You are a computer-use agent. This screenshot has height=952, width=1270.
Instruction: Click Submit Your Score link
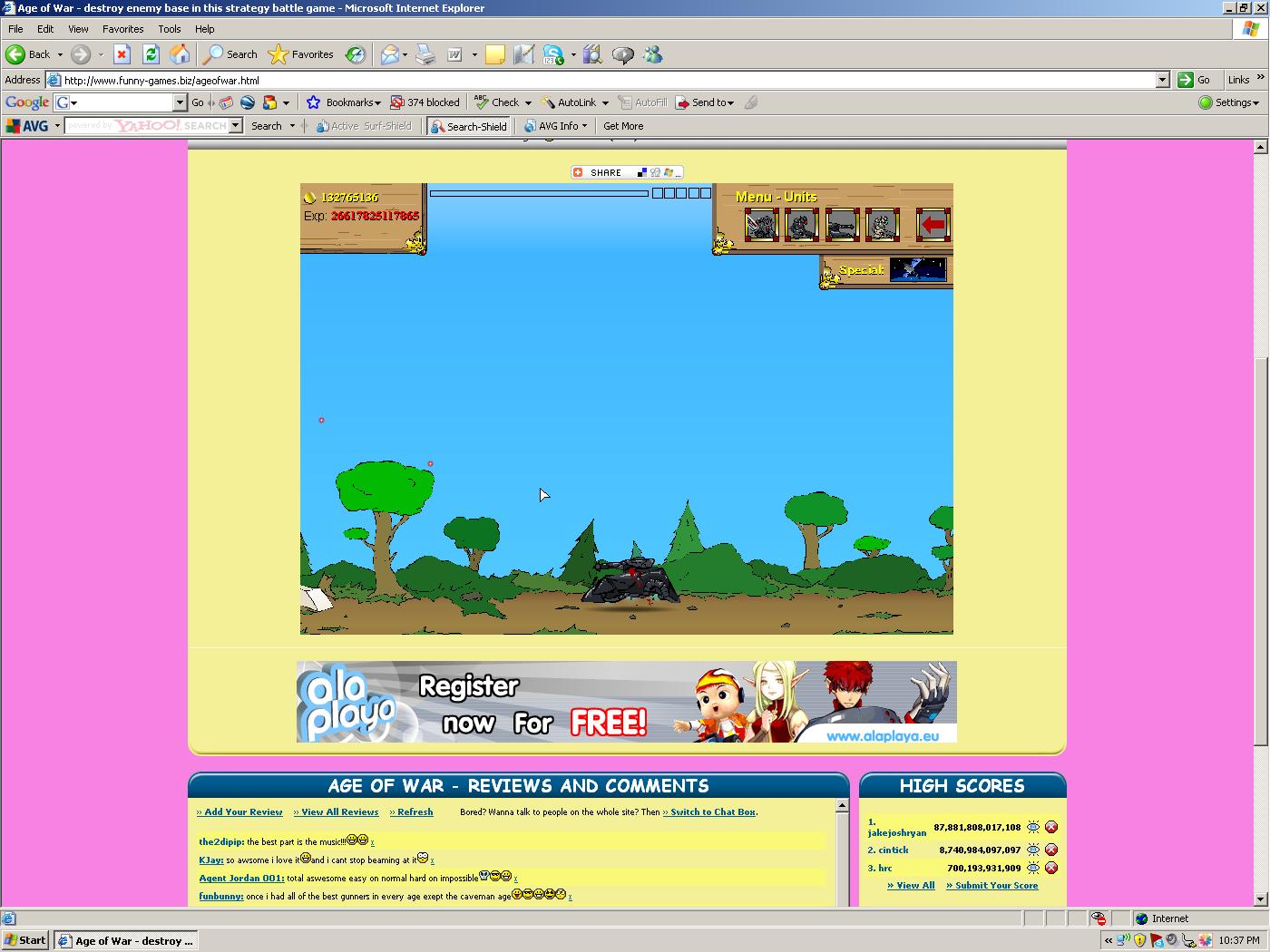992,886
